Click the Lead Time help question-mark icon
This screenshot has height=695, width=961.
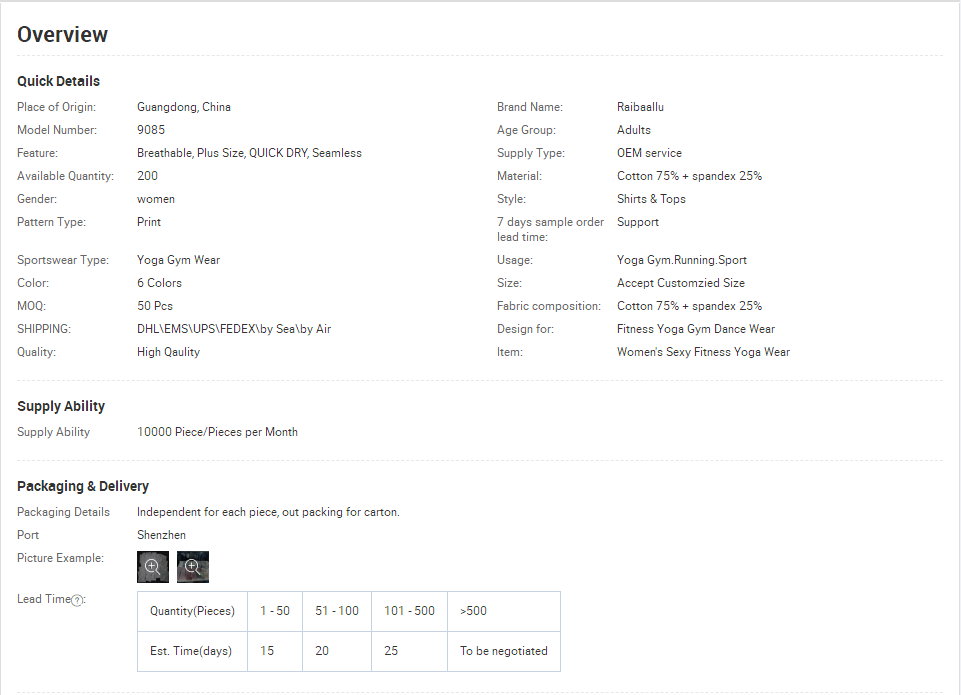click(x=77, y=601)
